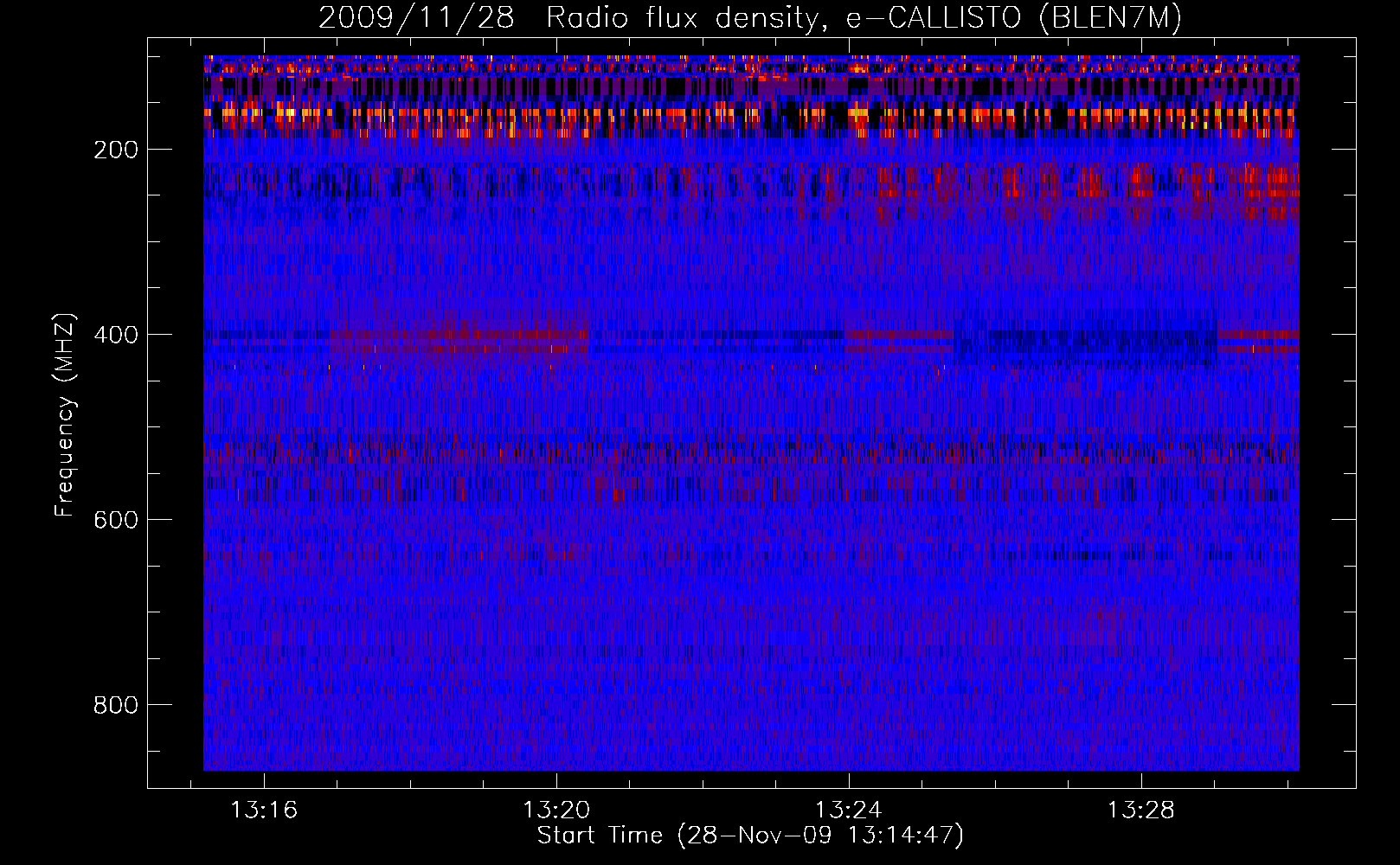
Task: Click the 13:24 time axis label
Action: click(849, 810)
